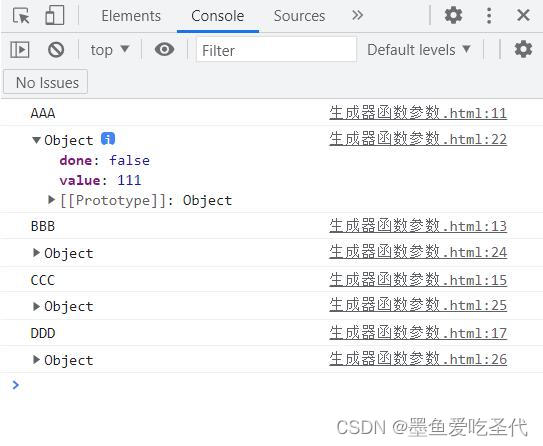Switch to the Sources tab
The height and width of the screenshot is (446, 543).
[x=299, y=16]
